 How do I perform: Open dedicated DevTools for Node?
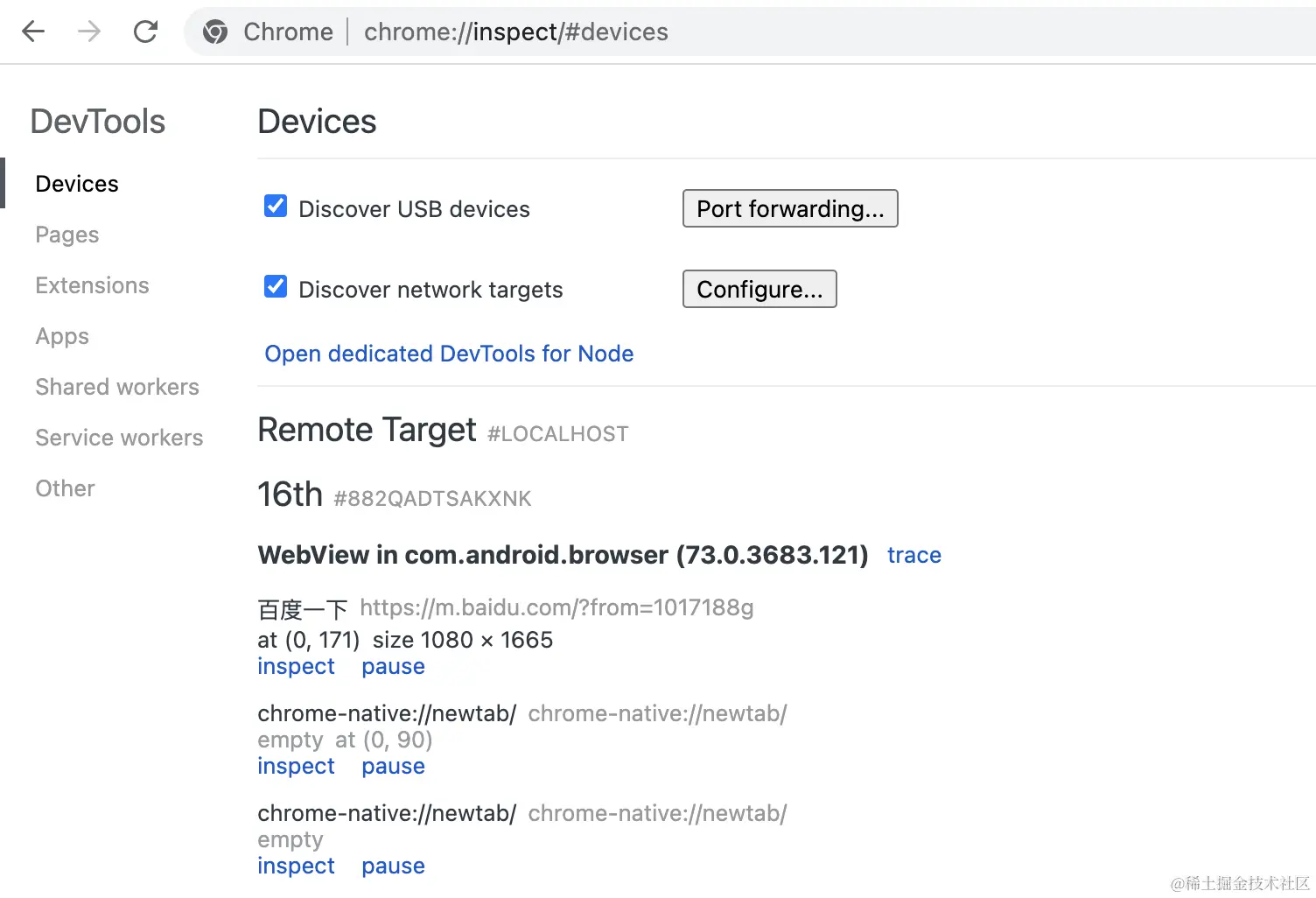pyautogui.click(x=449, y=354)
